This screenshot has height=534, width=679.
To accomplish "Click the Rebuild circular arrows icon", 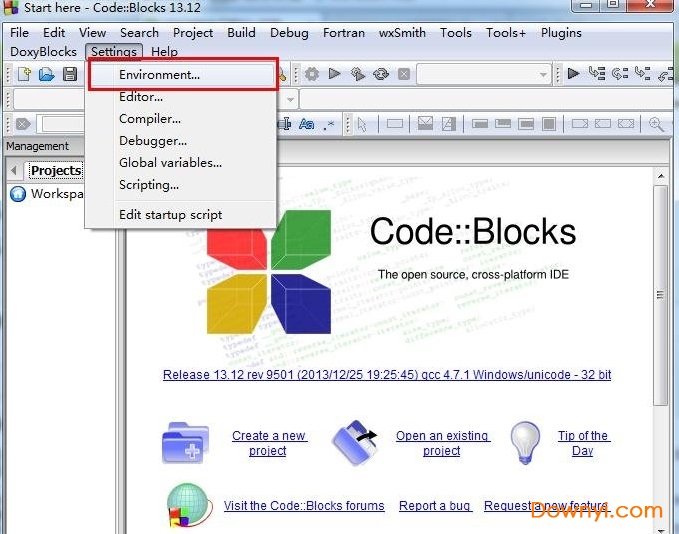I will [381, 74].
